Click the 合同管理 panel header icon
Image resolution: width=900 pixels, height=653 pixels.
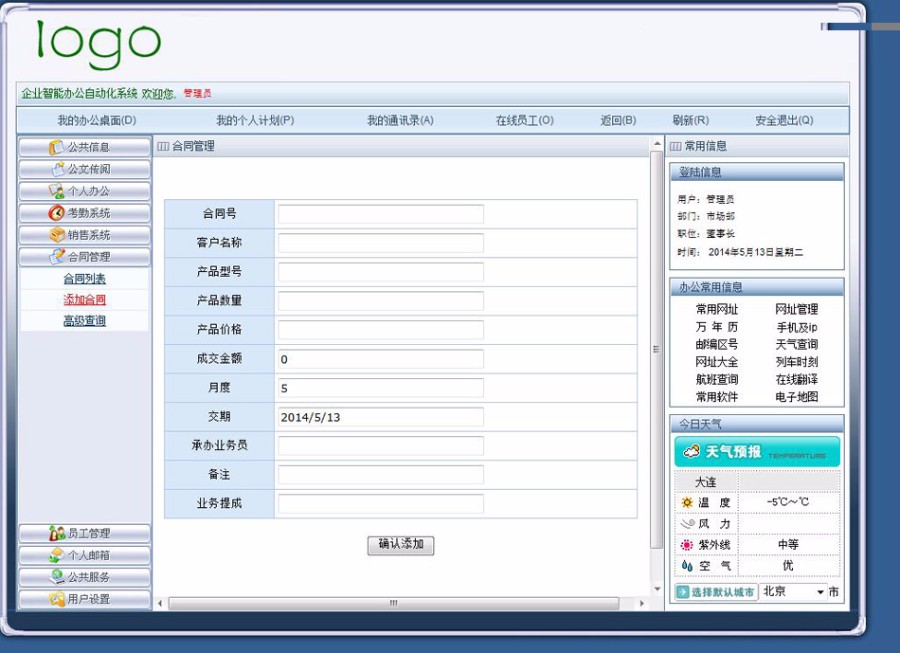[163, 146]
